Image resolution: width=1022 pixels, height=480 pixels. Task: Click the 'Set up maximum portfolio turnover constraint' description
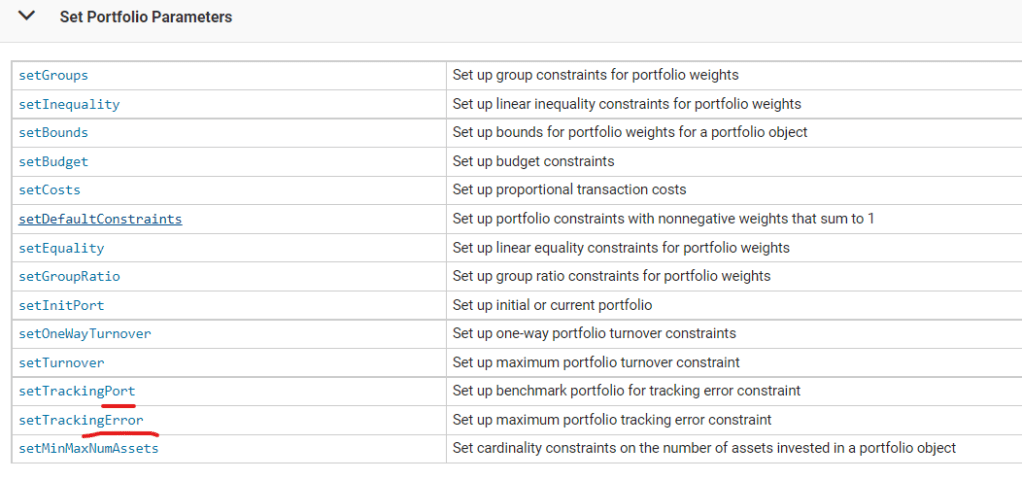tap(596, 363)
